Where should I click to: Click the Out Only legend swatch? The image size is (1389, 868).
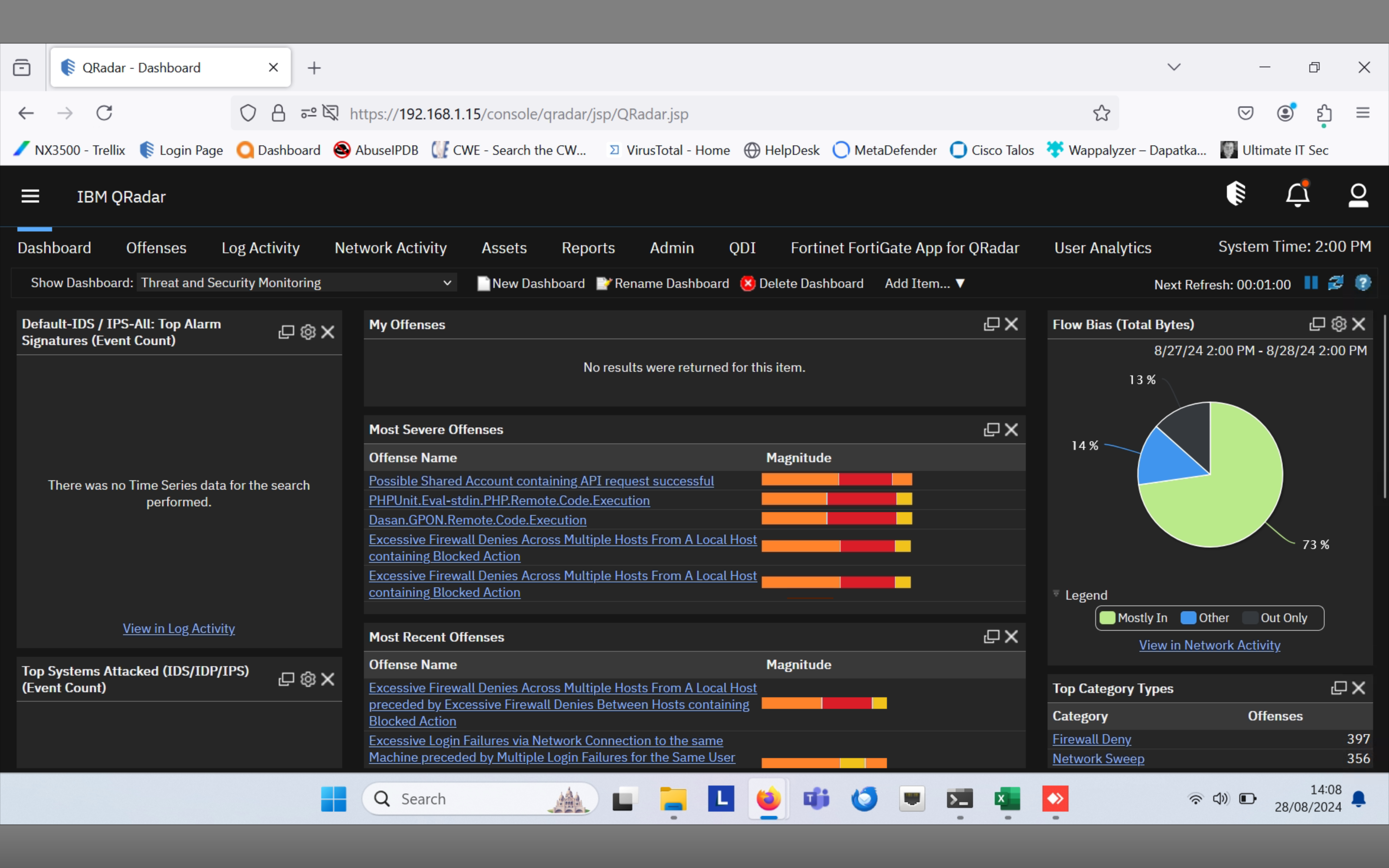coord(1250,618)
